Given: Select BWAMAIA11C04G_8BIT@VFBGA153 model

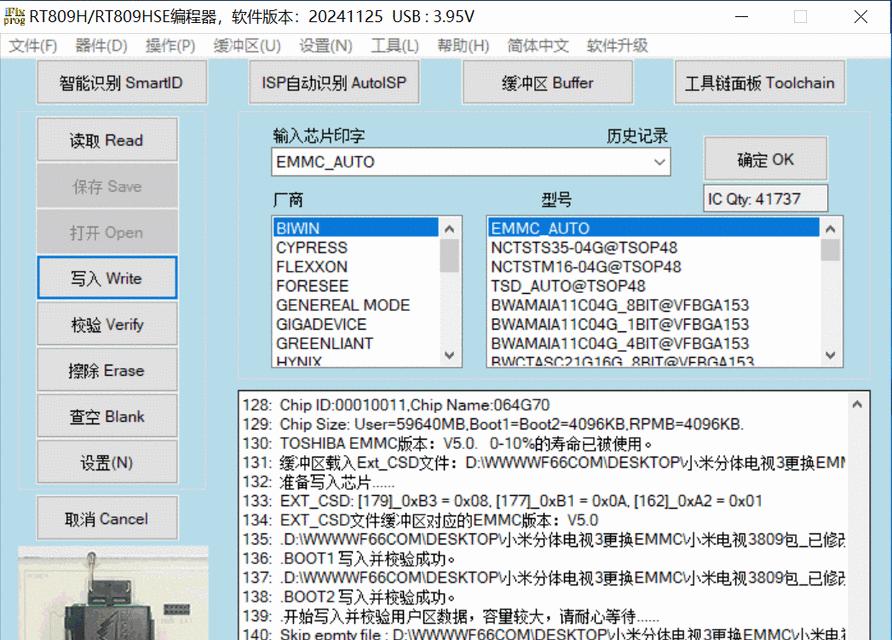Looking at the screenshot, I should click(x=653, y=305).
